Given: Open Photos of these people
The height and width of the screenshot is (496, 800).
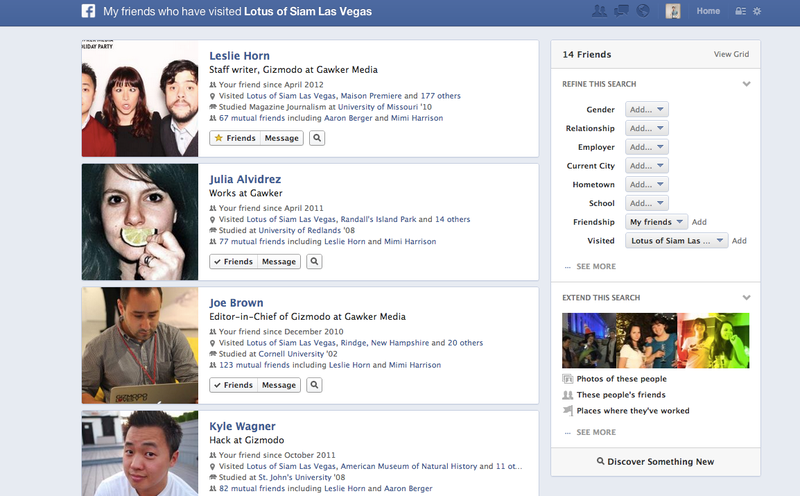Looking at the screenshot, I should [x=621, y=379].
